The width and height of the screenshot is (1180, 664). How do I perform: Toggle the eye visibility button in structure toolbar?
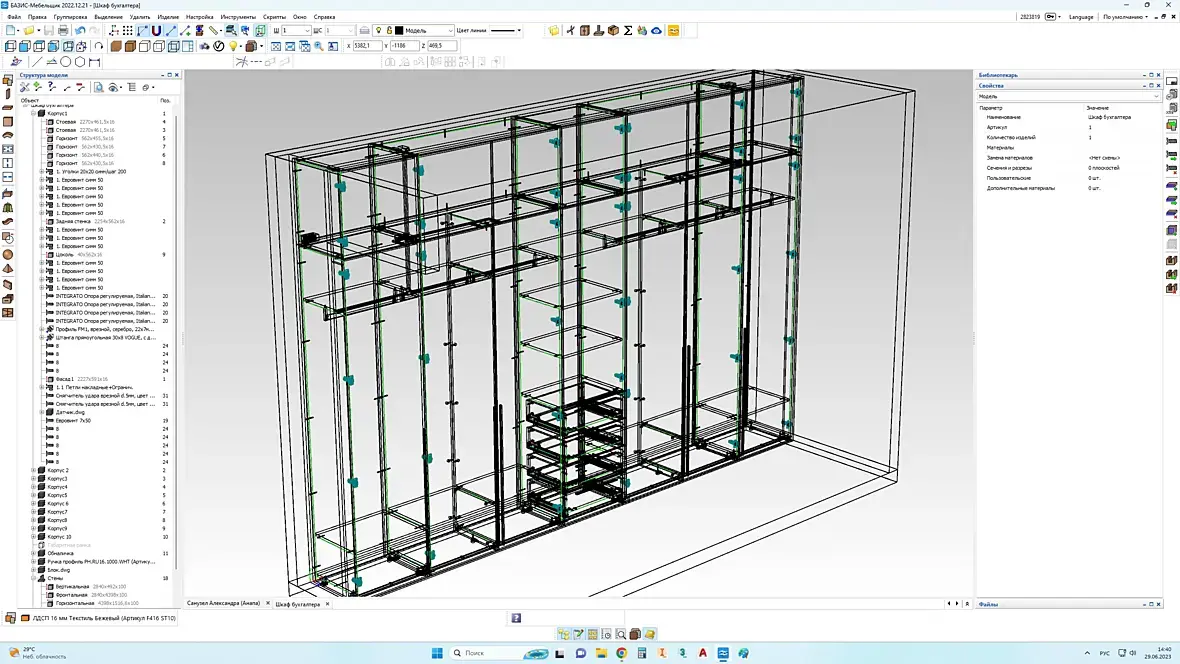[x=114, y=87]
